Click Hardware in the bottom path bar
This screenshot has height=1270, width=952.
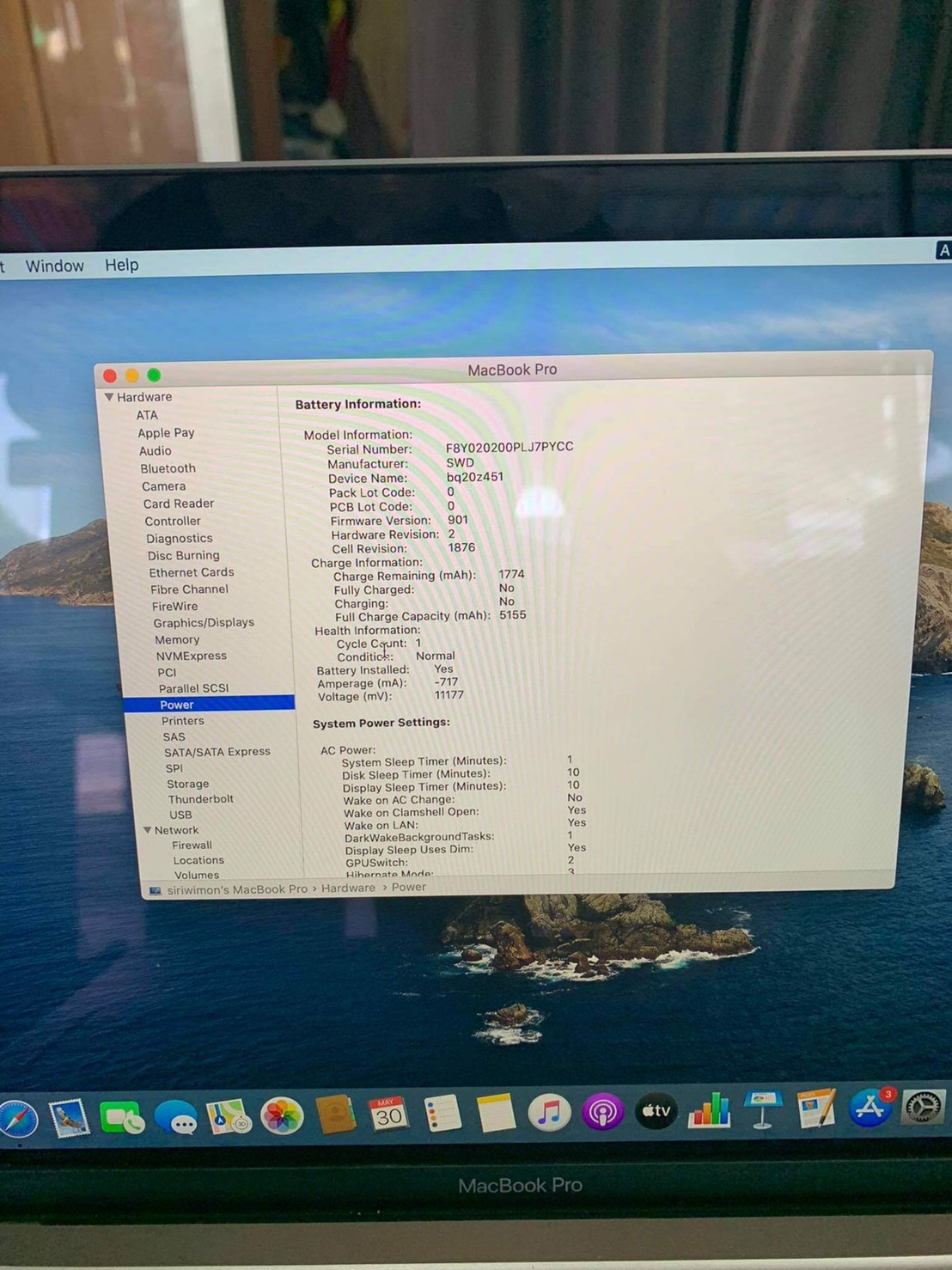(348, 888)
